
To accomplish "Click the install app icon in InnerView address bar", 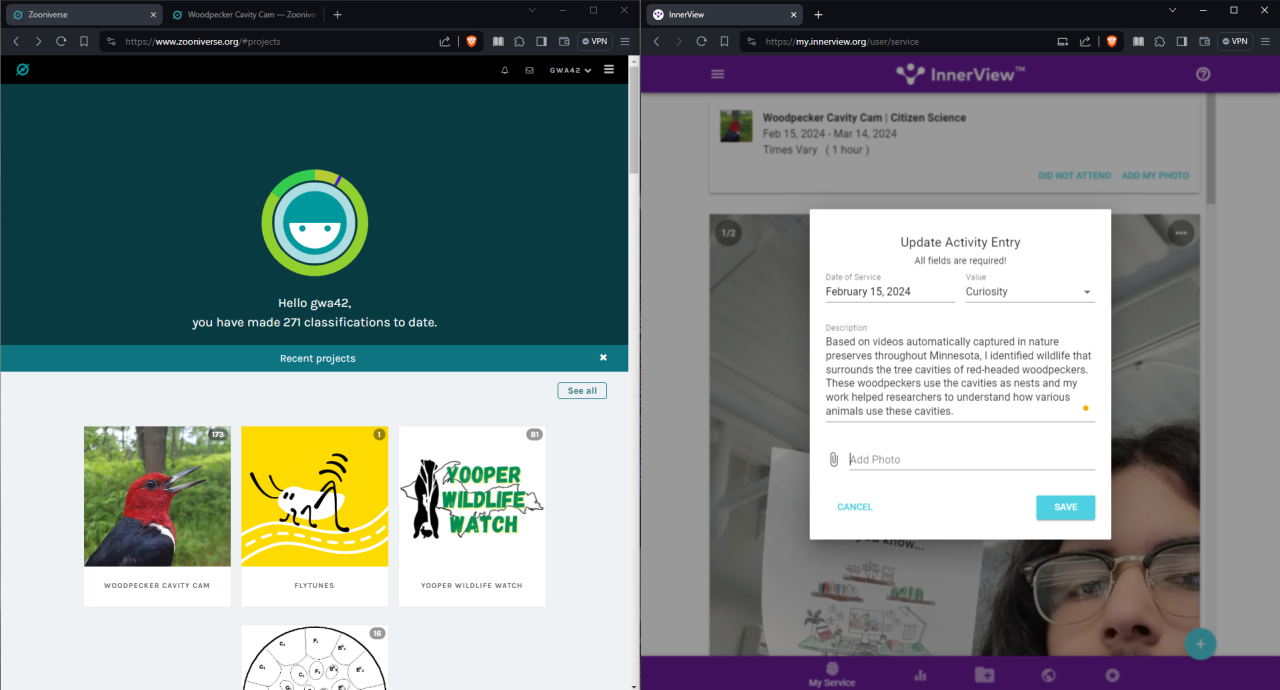I will click(1063, 41).
